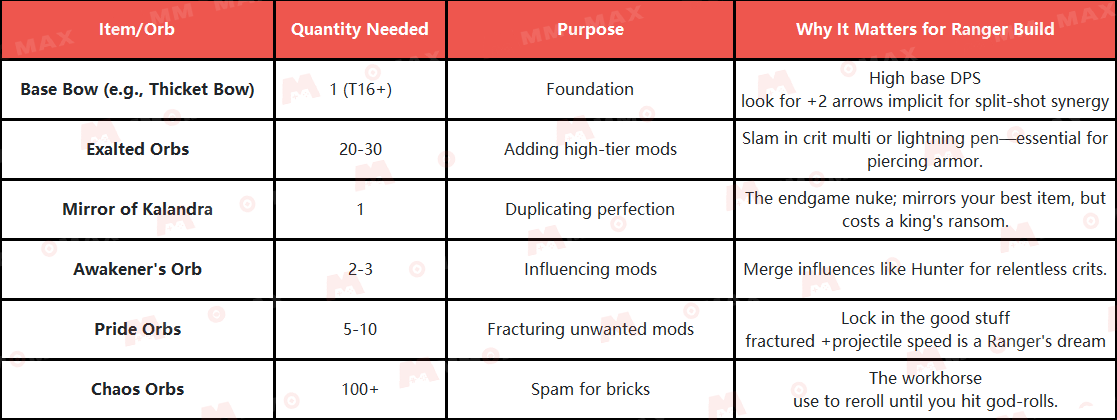The width and height of the screenshot is (1117, 420).
Task: Select the Exalted Orbs row label
Action: (137, 149)
